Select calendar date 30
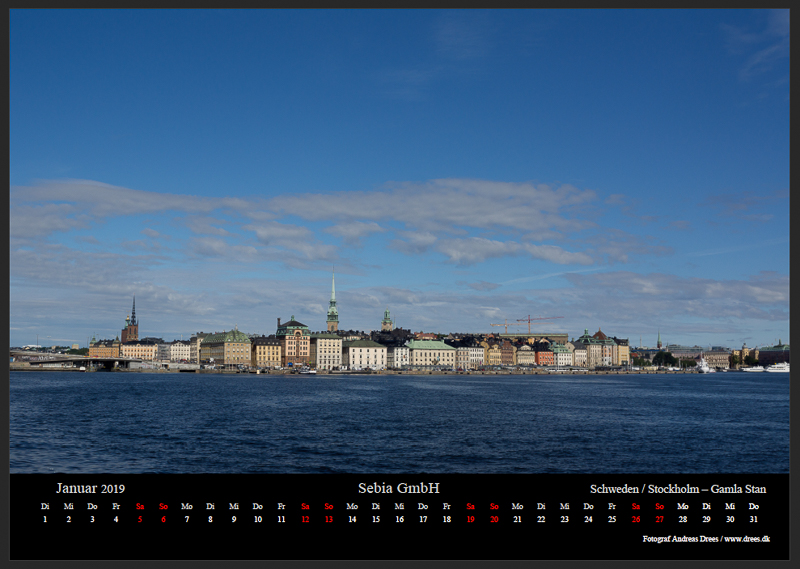Screen dimensions: 800x569 pos(730,519)
